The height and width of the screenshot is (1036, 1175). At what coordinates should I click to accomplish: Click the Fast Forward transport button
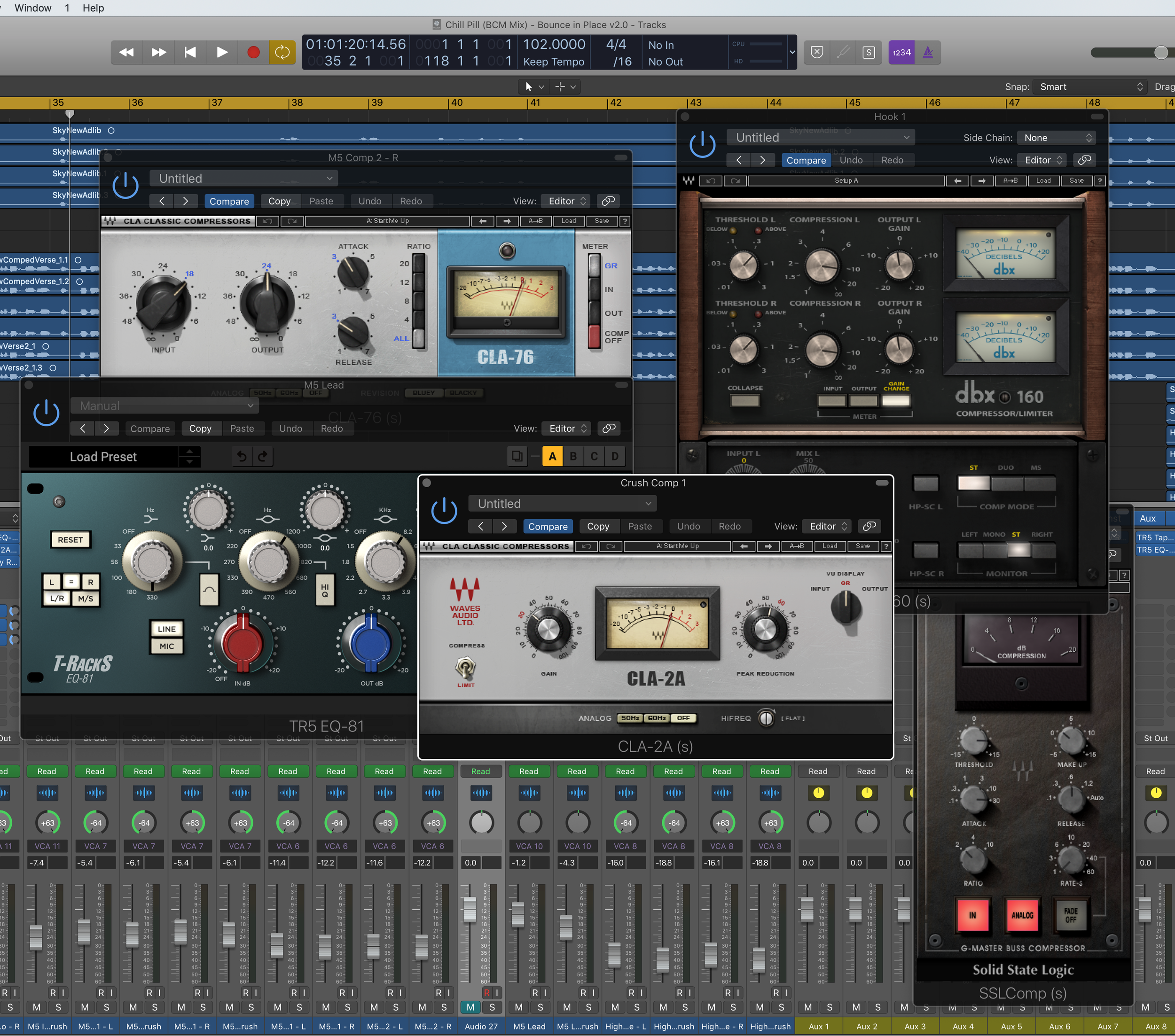pyautogui.click(x=159, y=52)
